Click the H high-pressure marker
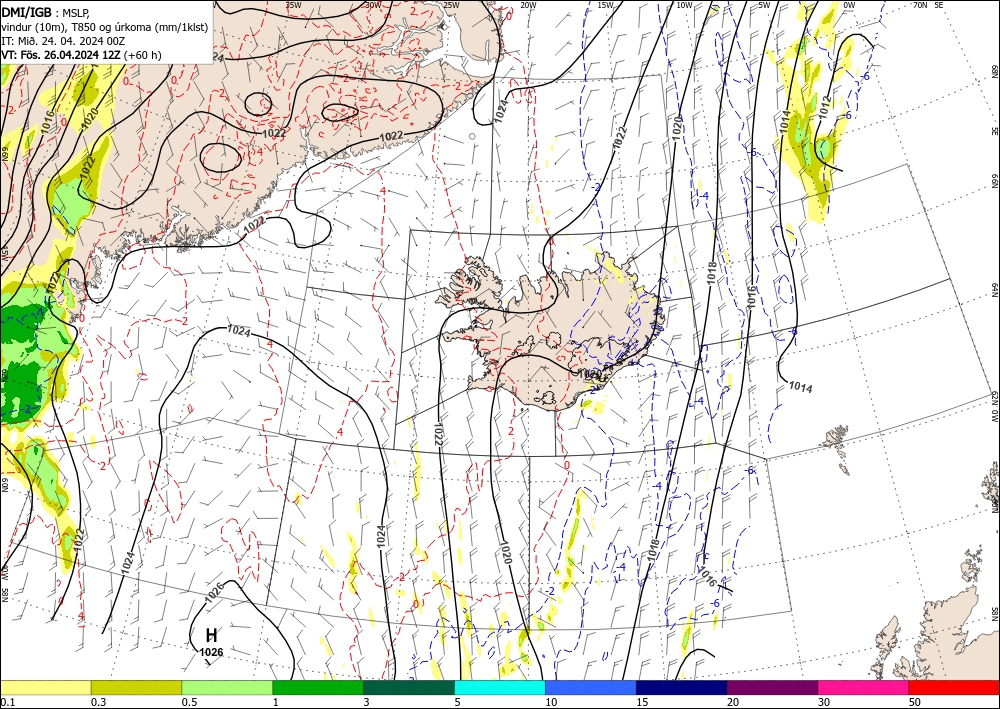1000x709 pixels. pos(211,635)
